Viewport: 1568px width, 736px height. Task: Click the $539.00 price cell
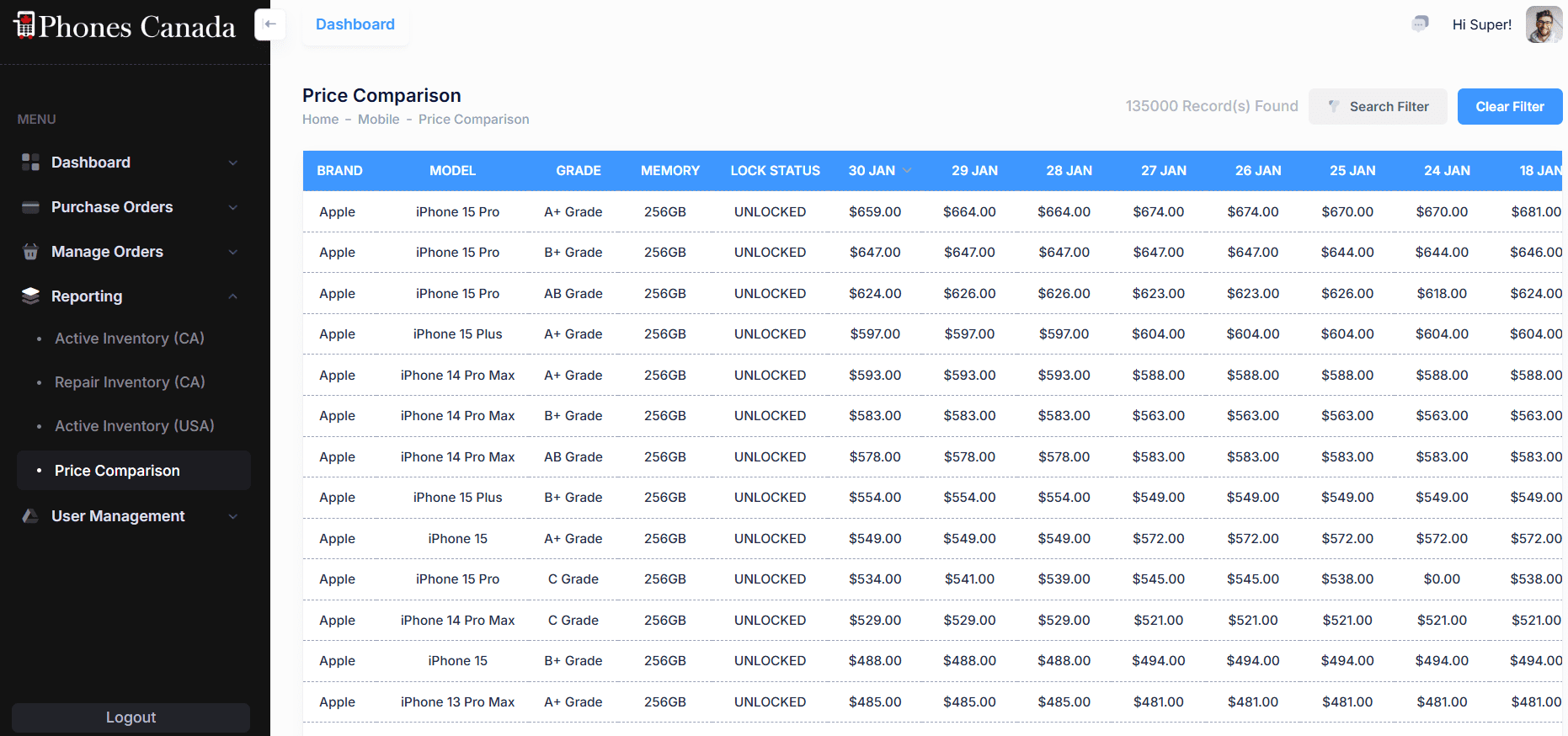coord(1064,579)
